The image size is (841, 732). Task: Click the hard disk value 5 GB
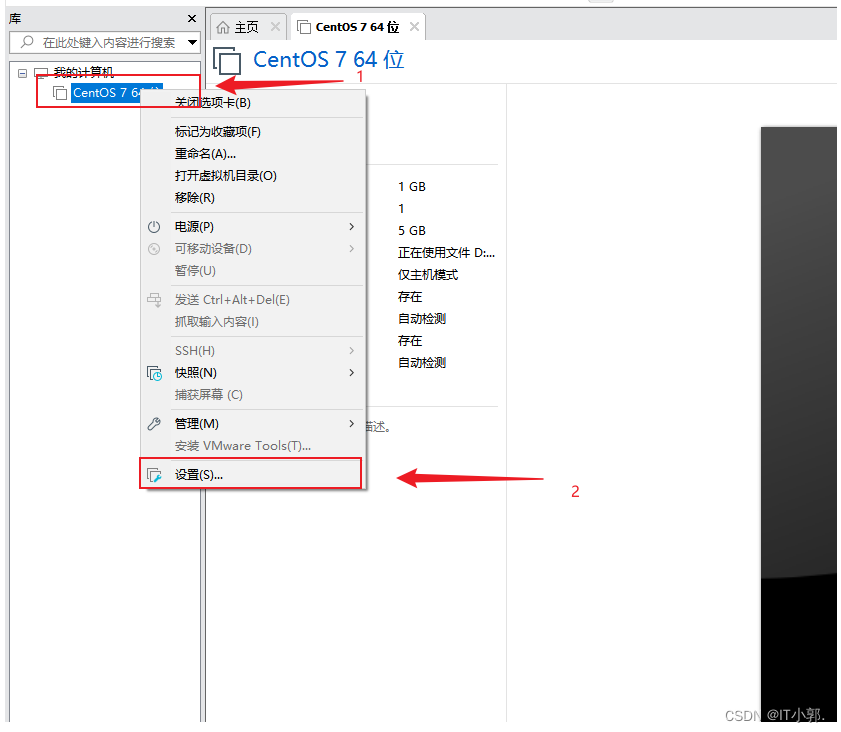click(x=412, y=231)
